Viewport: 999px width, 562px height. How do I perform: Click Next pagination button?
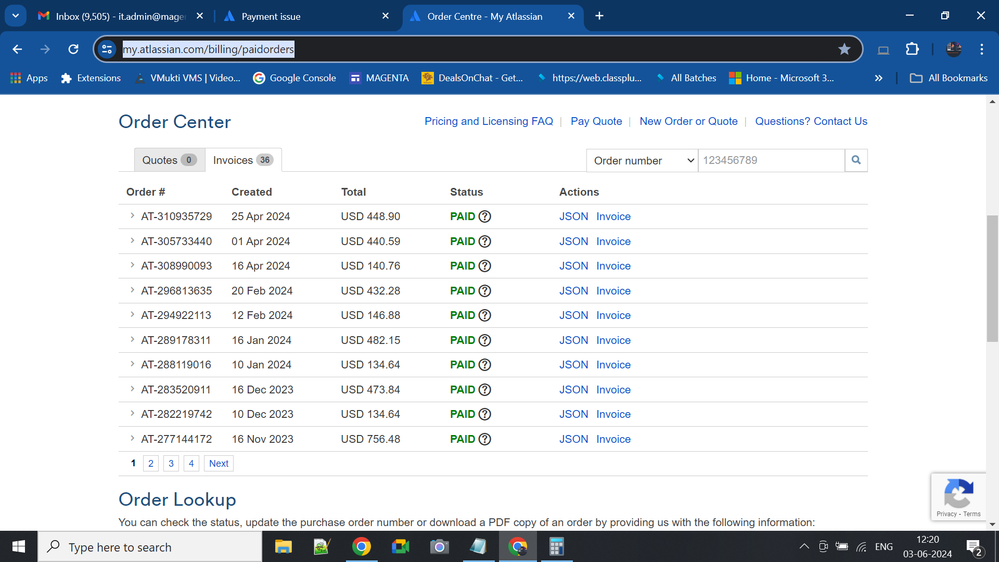[219, 463]
